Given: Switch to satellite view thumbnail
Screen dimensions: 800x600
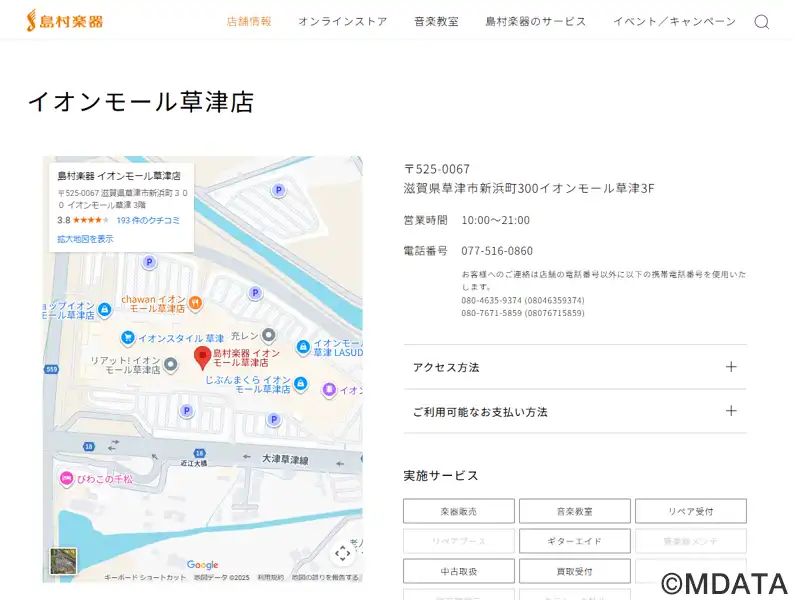Looking at the screenshot, I should tap(63, 561).
